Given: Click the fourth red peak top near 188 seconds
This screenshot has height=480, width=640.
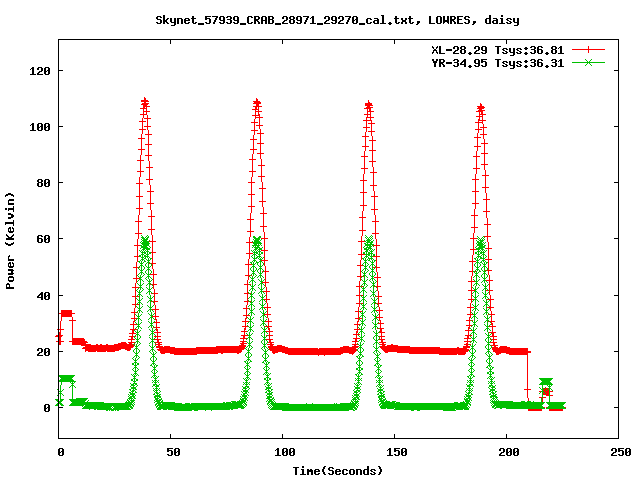Looking at the screenshot, I should point(480,108).
